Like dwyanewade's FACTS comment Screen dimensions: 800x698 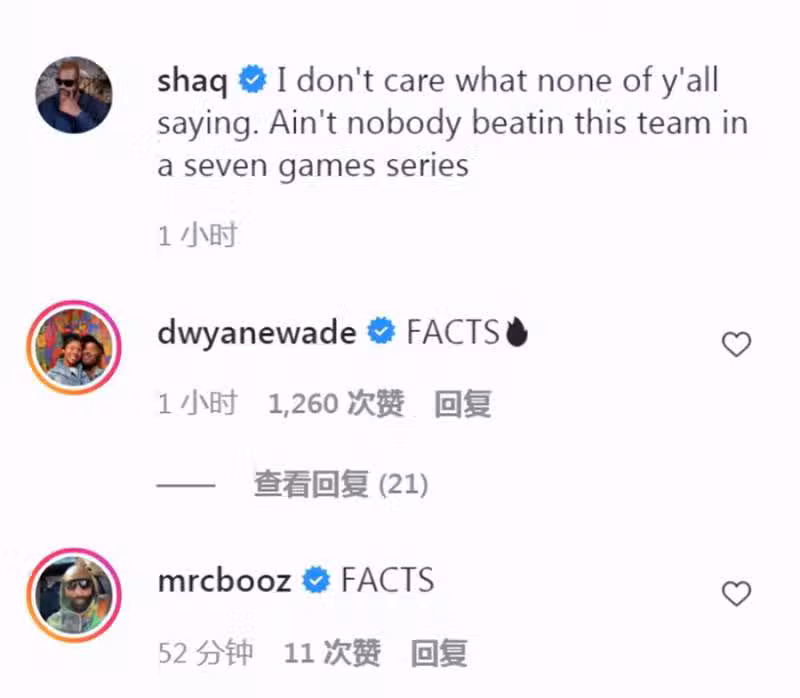pyautogui.click(x=736, y=344)
